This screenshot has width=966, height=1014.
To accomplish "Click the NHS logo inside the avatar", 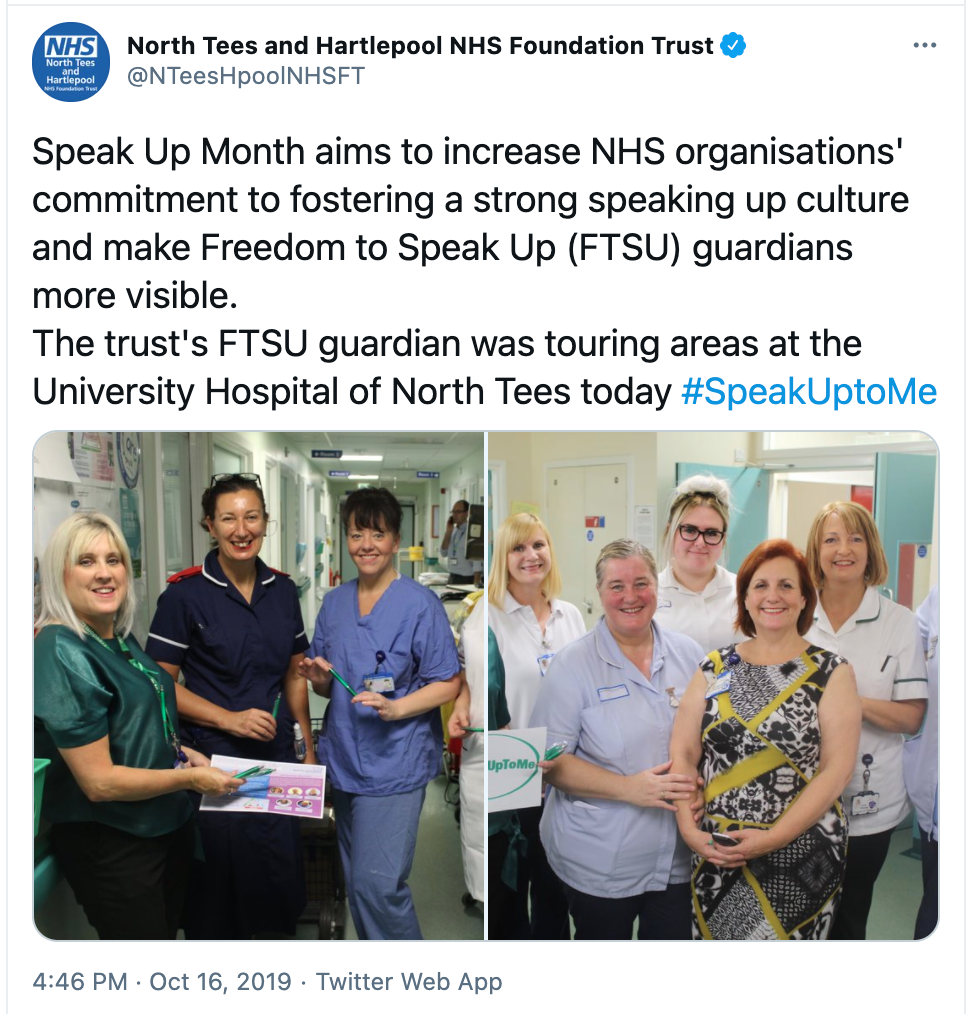I will [70, 47].
